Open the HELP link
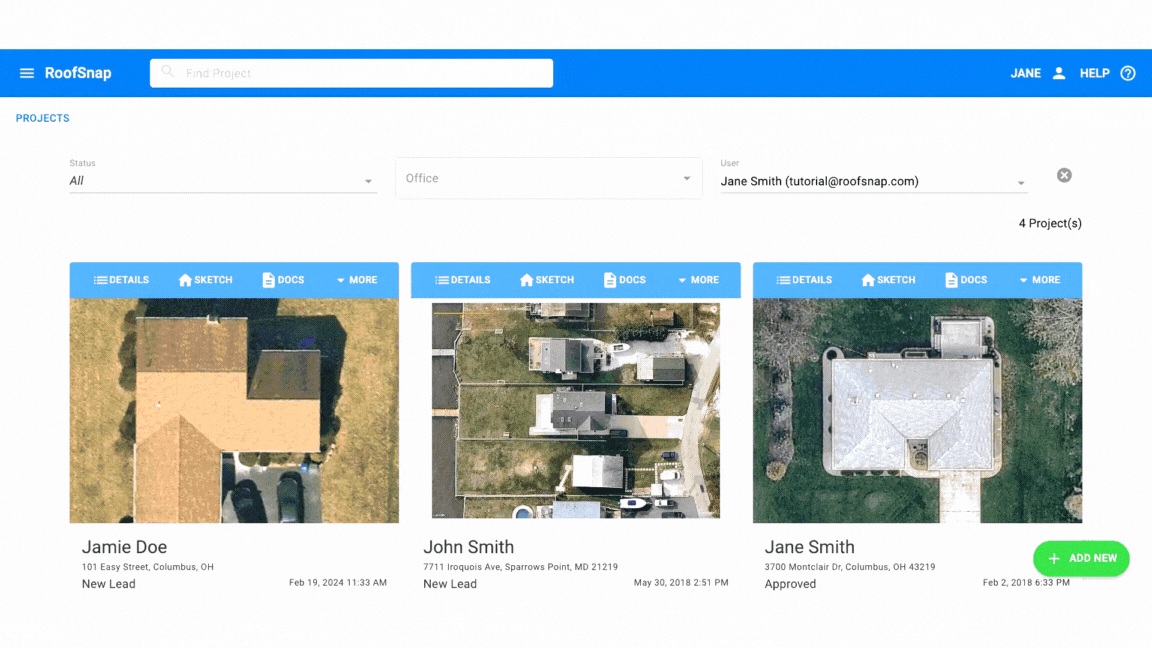This screenshot has height=648, width=1152. 1094,73
